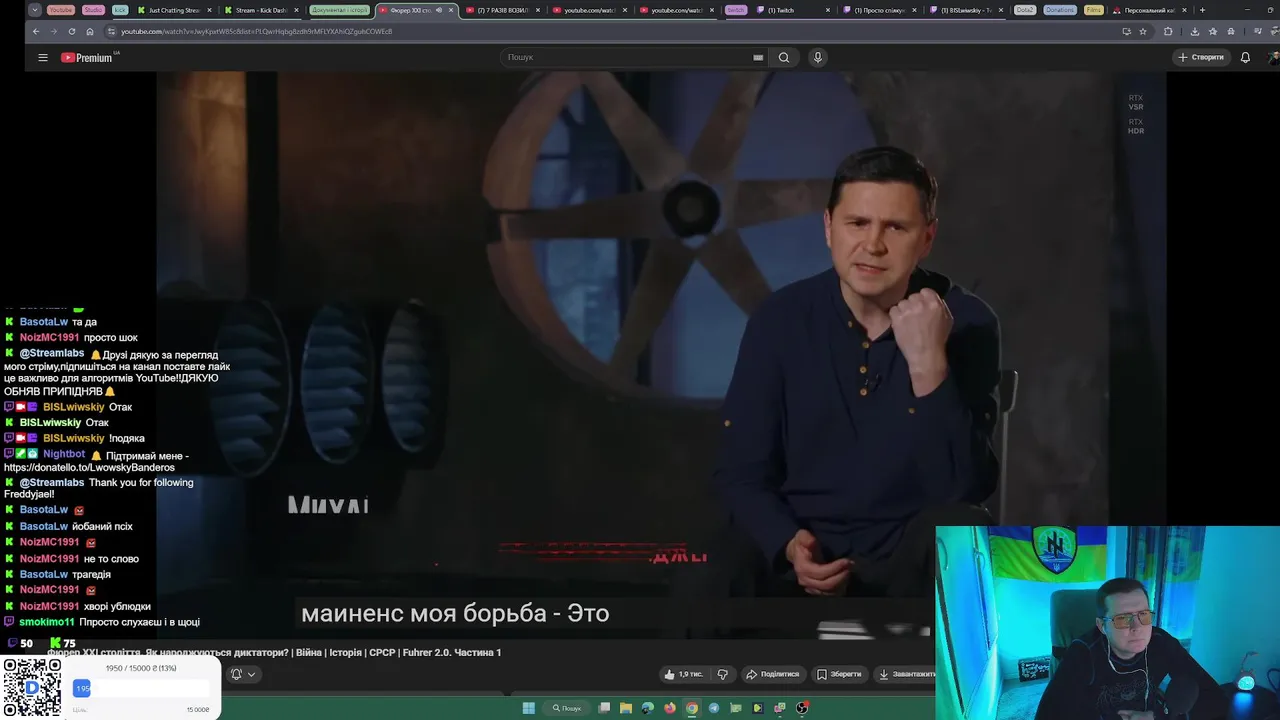Open the on-screen keyboard icon in search box
This screenshot has height=720, width=1280.
coord(758,57)
